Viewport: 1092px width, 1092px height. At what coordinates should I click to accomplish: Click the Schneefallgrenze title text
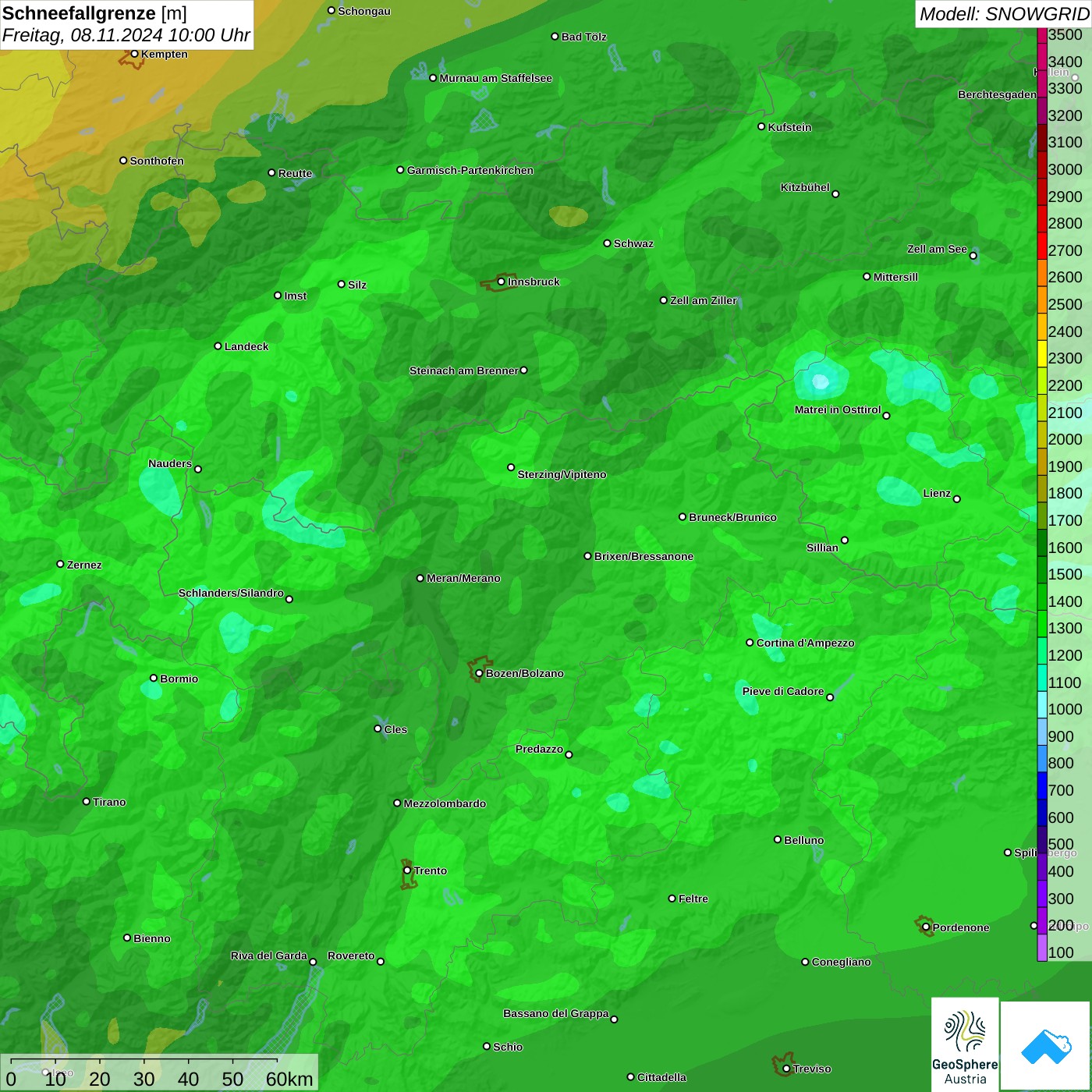pos(80,13)
